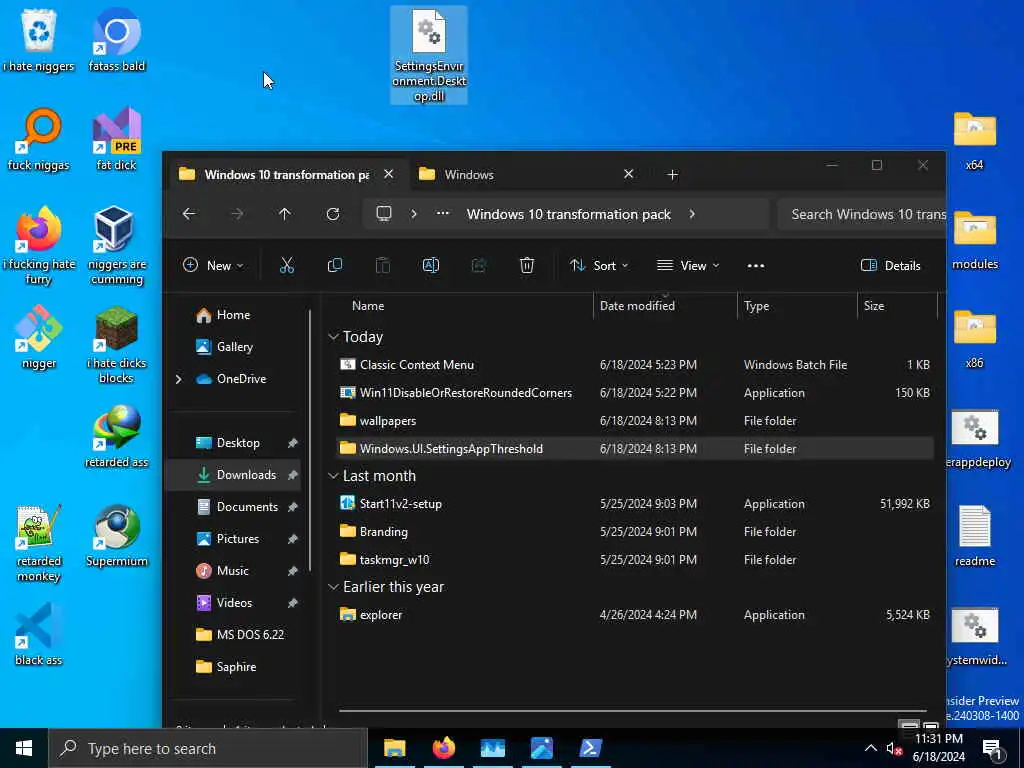Image resolution: width=1024 pixels, height=768 pixels.
Task: Click the Search Windows 10 transformation pack field
Action: (x=862, y=214)
